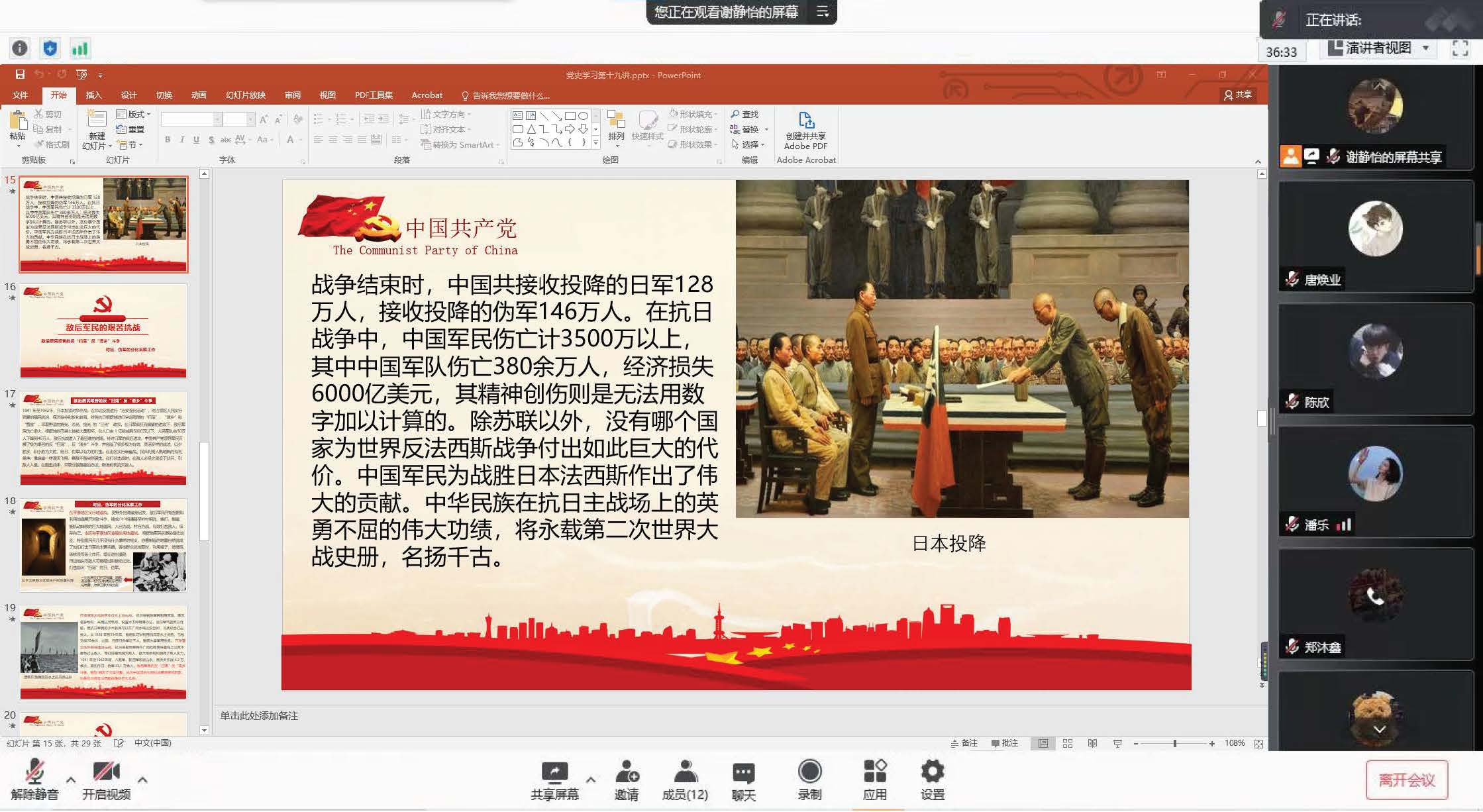Enter full screen mode
The image size is (1483, 812).
(x=1460, y=48)
